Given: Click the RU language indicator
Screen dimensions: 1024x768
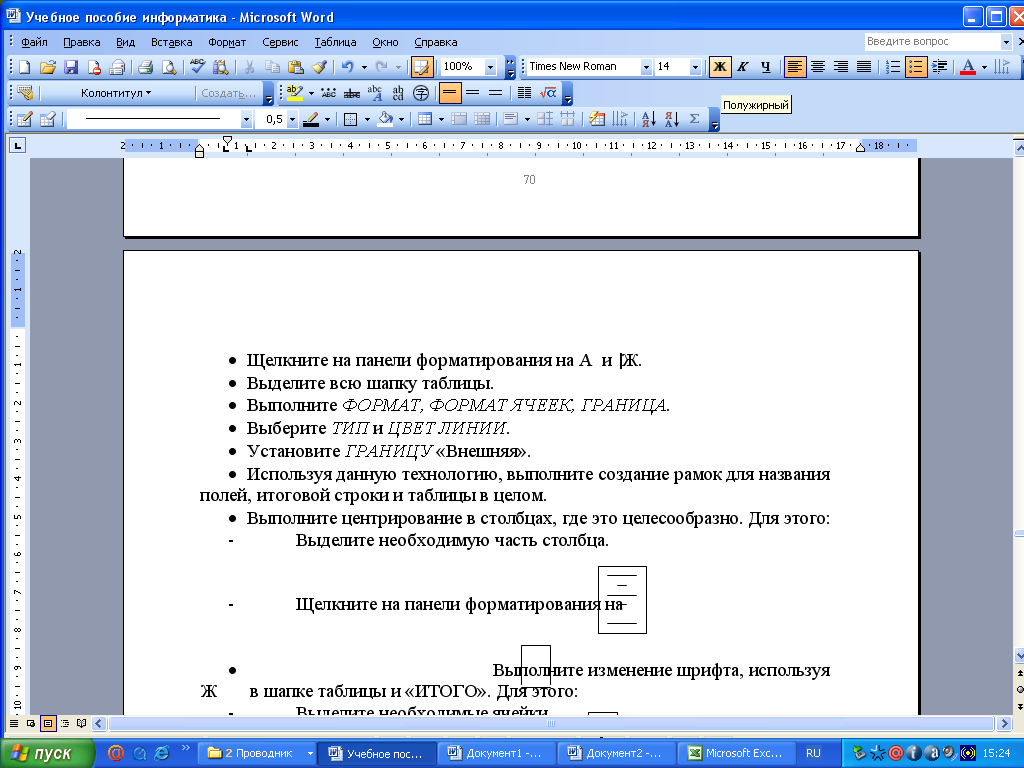Looking at the screenshot, I should click(x=813, y=754).
